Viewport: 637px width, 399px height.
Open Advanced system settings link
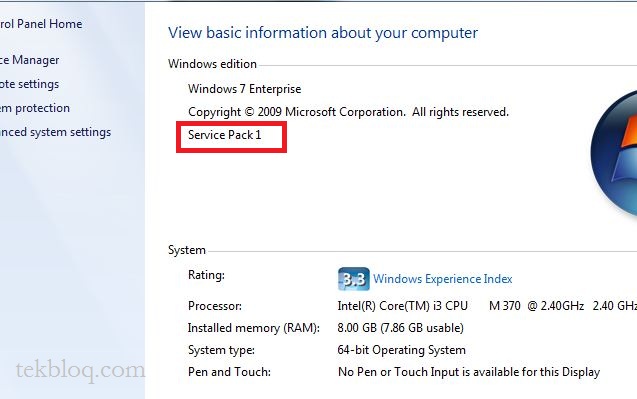click(x=55, y=132)
